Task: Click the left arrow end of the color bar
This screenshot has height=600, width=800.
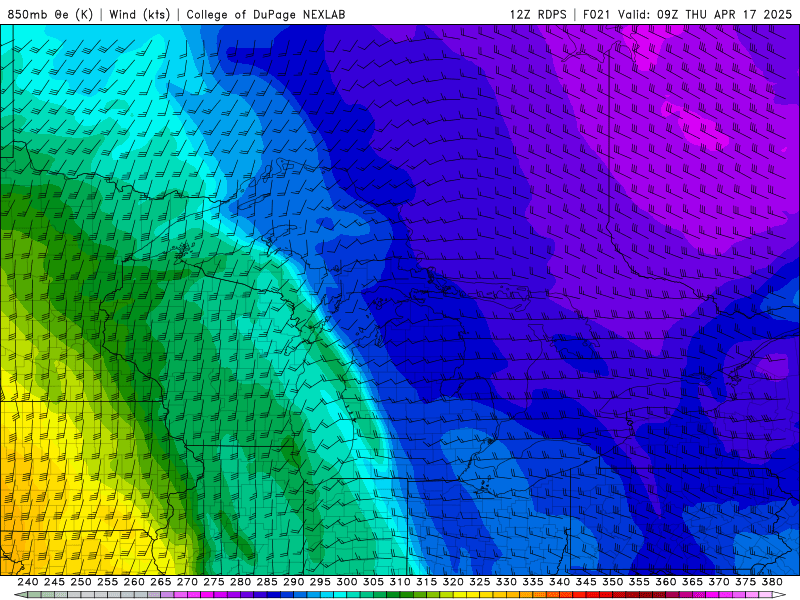Action: [x=20, y=595]
